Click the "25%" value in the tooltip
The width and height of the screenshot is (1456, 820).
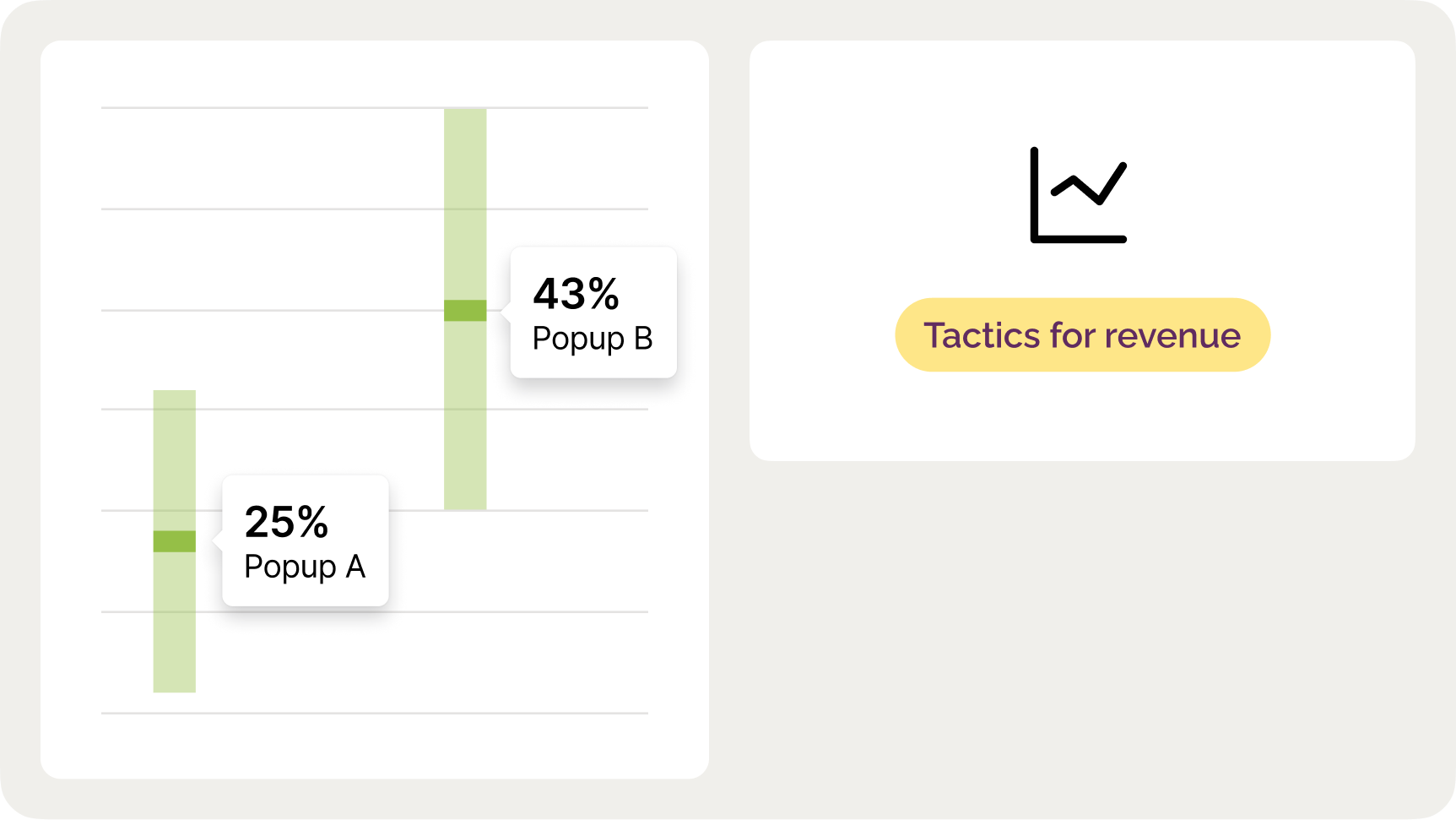(286, 522)
